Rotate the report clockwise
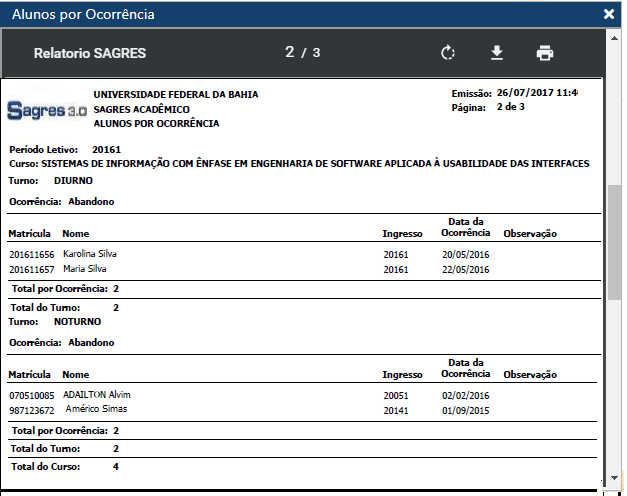Image resolution: width=627 pixels, height=496 pixels. point(448,53)
